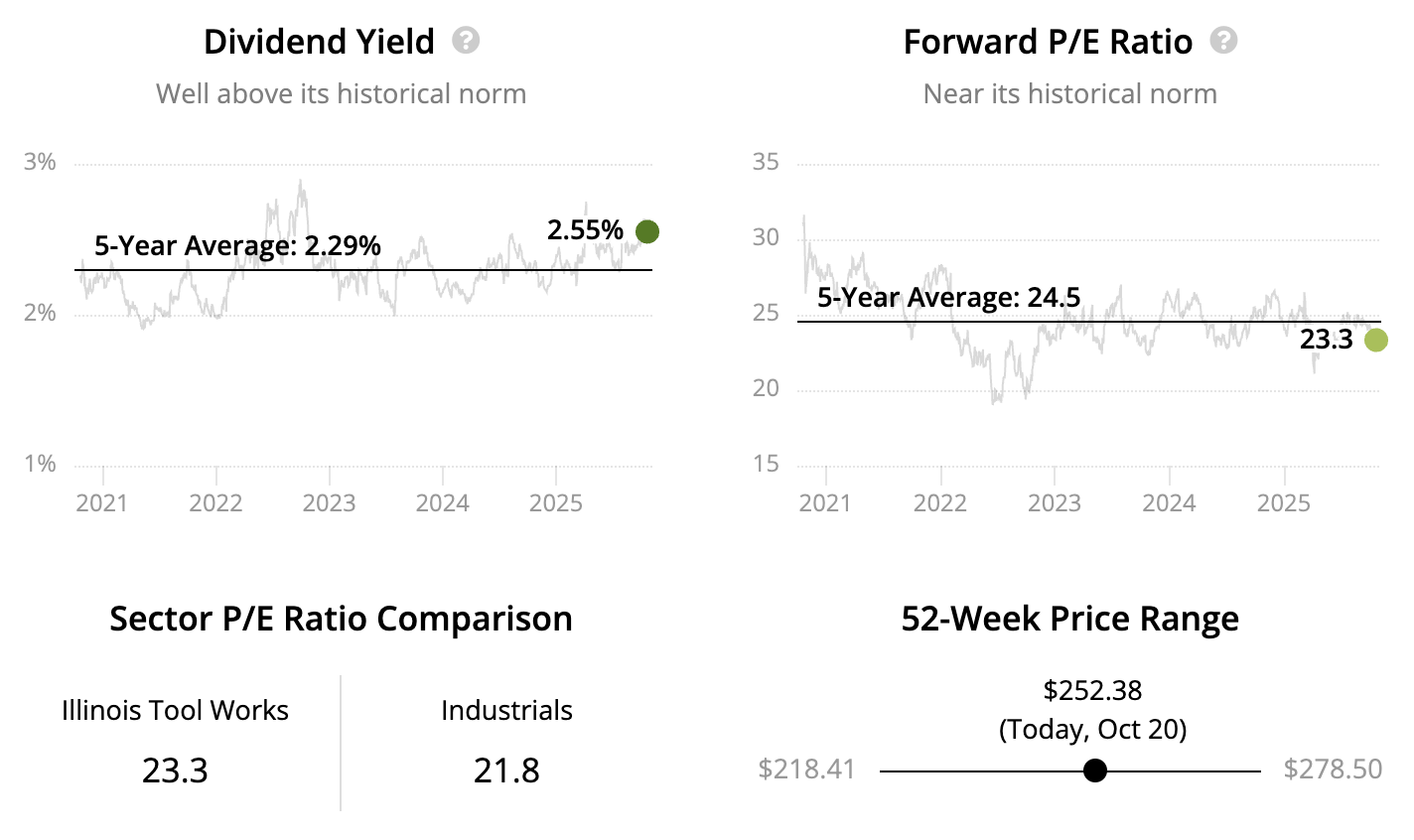Click the help icon beside Dividend Yield

point(466,41)
